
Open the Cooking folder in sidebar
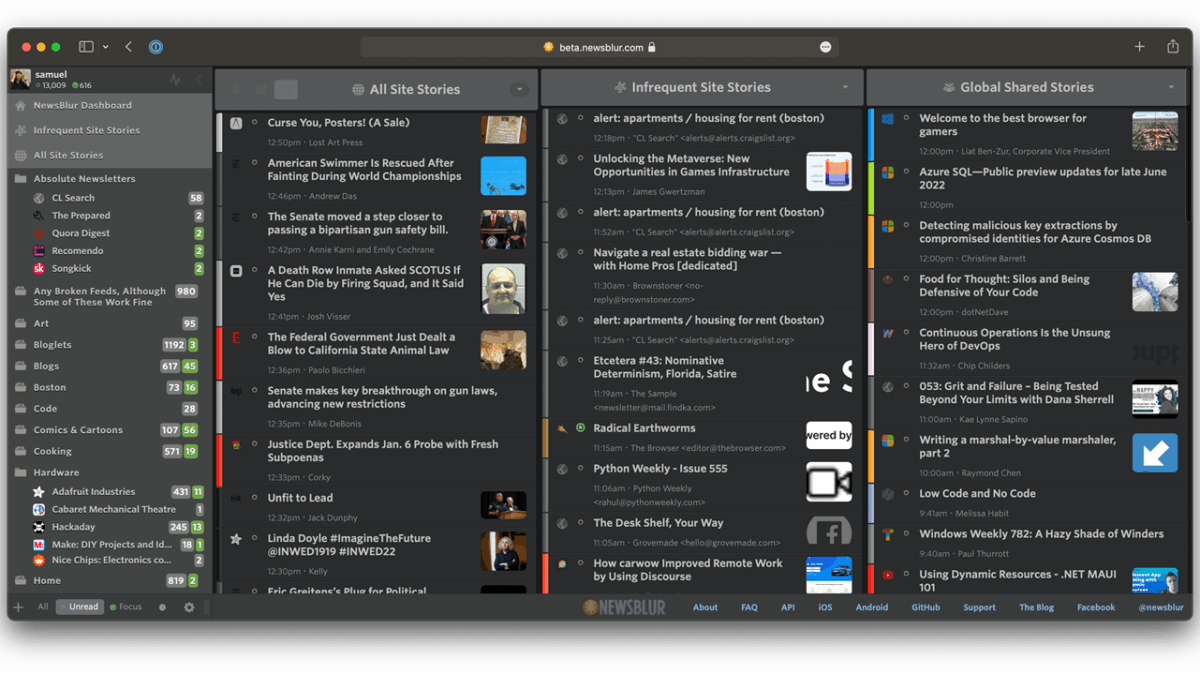(52, 451)
